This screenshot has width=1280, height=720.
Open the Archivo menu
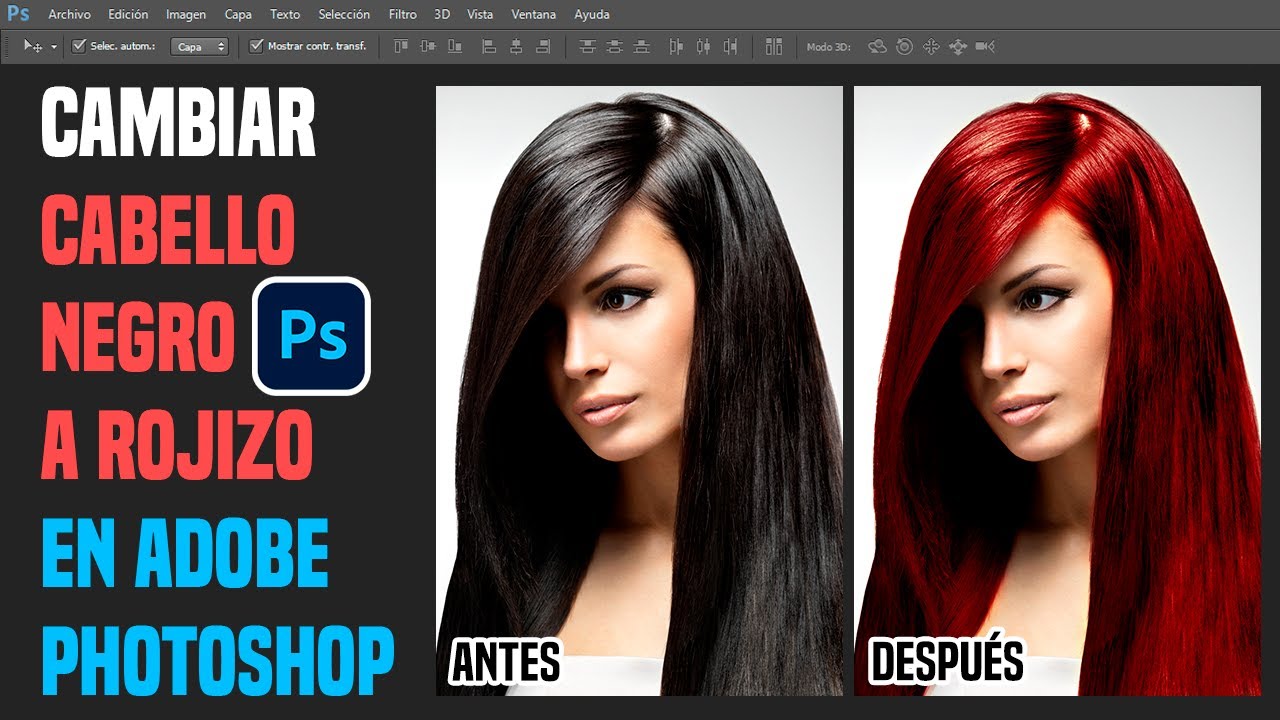pyautogui.click(x=69, y=15)
